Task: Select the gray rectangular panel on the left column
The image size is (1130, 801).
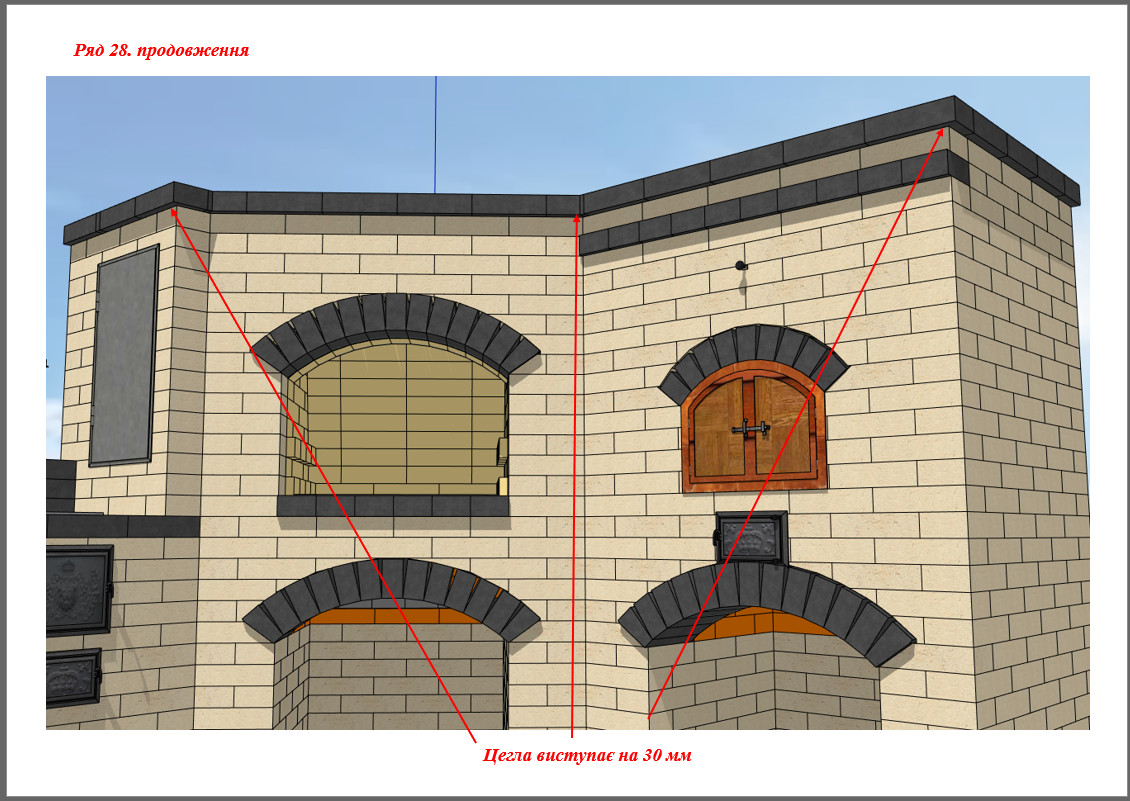Action: [x=125, y=355]
